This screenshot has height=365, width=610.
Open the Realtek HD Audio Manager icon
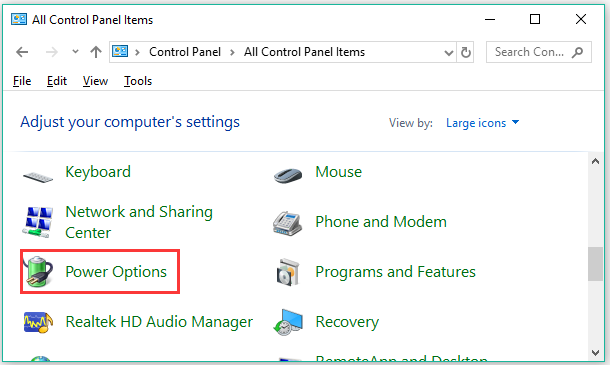[x=38, y=322]
